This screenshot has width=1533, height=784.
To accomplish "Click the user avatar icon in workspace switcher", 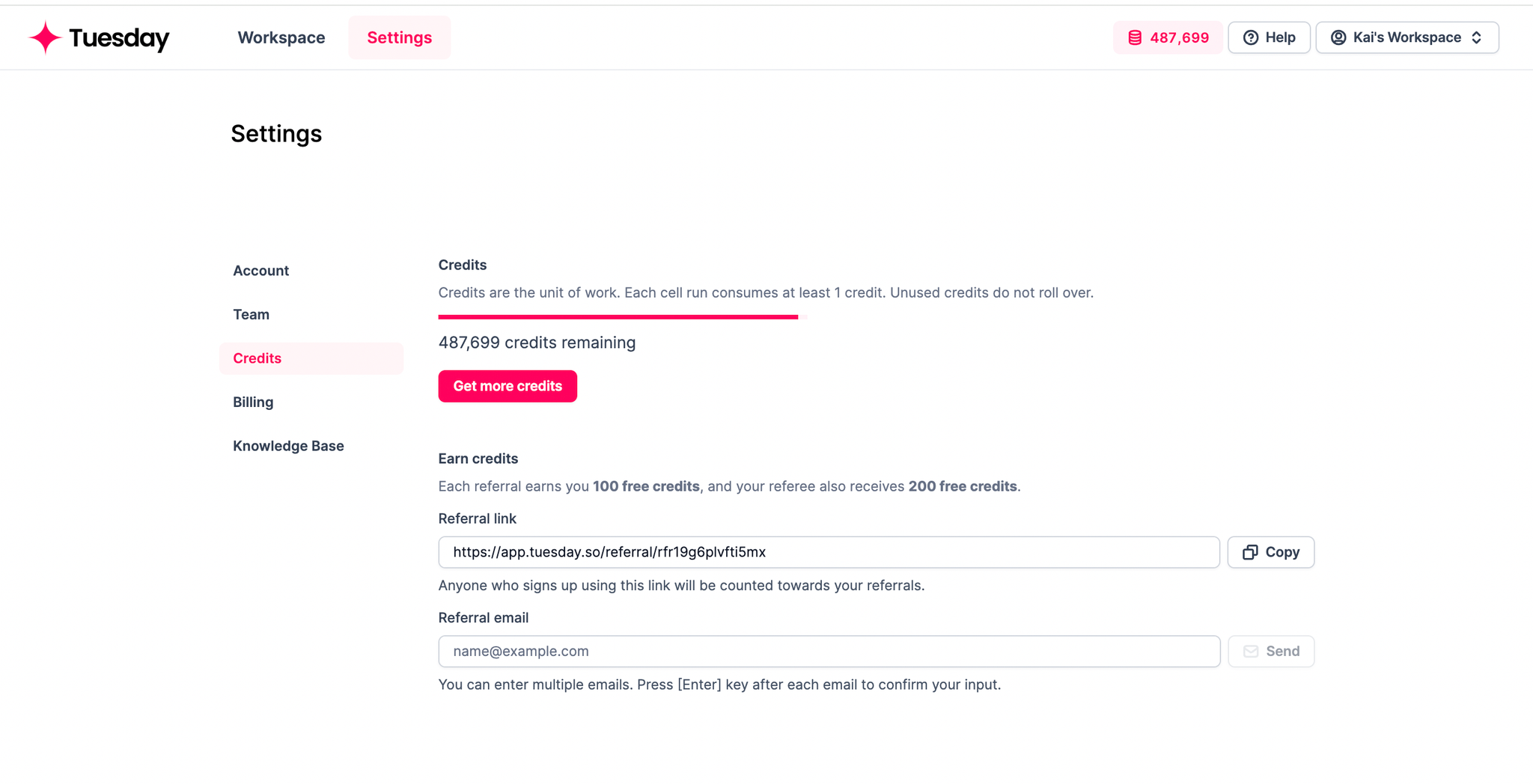I will 1338,37.
